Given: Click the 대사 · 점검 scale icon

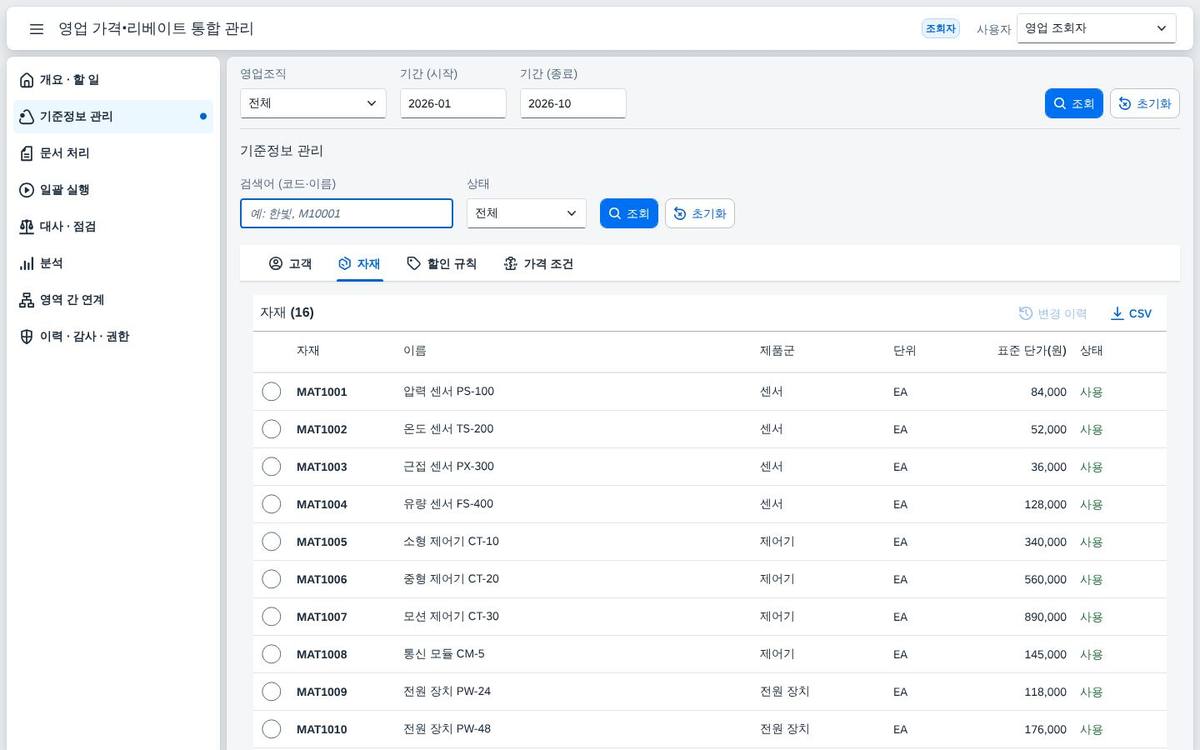Looking at the screenshot, I should 27,227.
